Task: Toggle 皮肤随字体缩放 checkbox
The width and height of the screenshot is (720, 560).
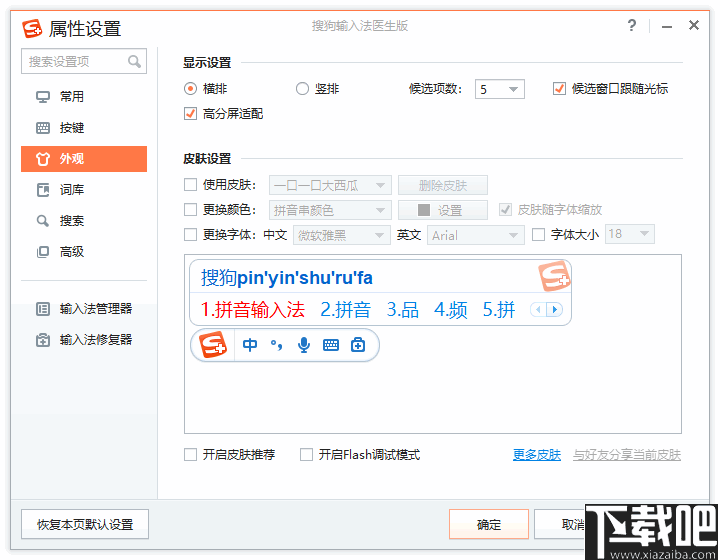Action: click(505, 210)
